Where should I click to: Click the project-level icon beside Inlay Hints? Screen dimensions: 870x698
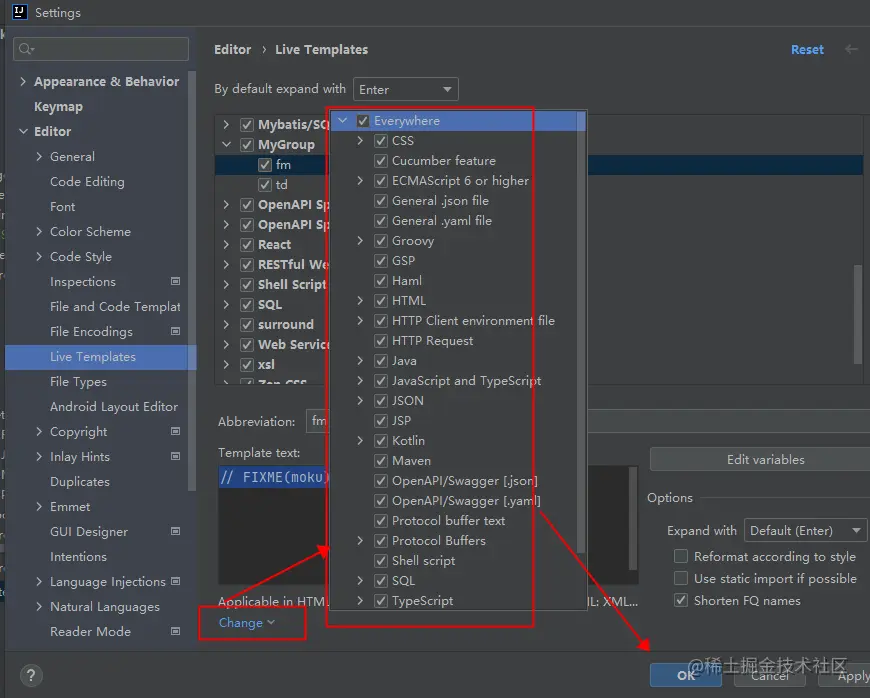[x=175, y=456]
